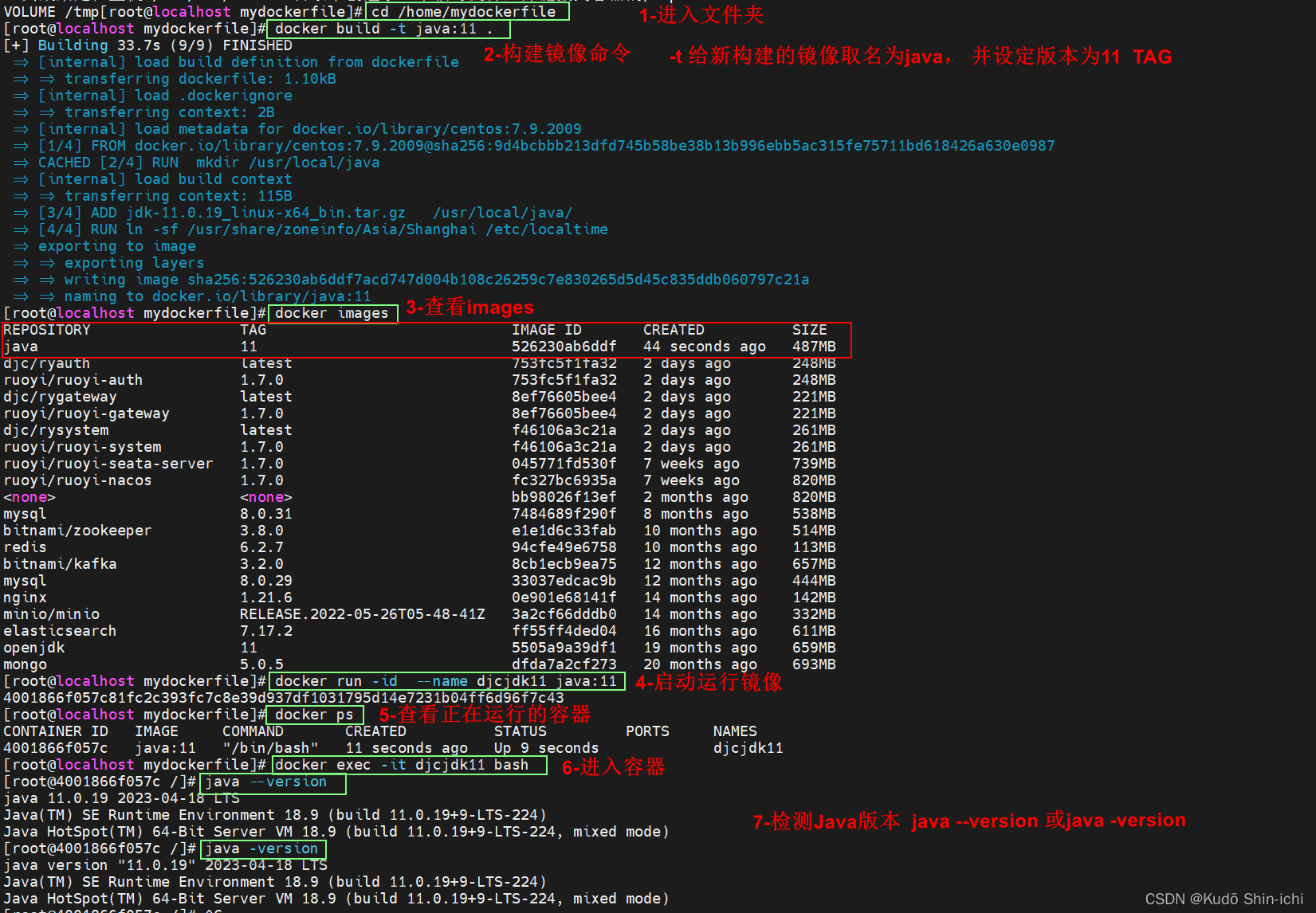This screenshot has height=913, width=1316.
Task: Click the openjdk repository name
Action: point(33,648)
